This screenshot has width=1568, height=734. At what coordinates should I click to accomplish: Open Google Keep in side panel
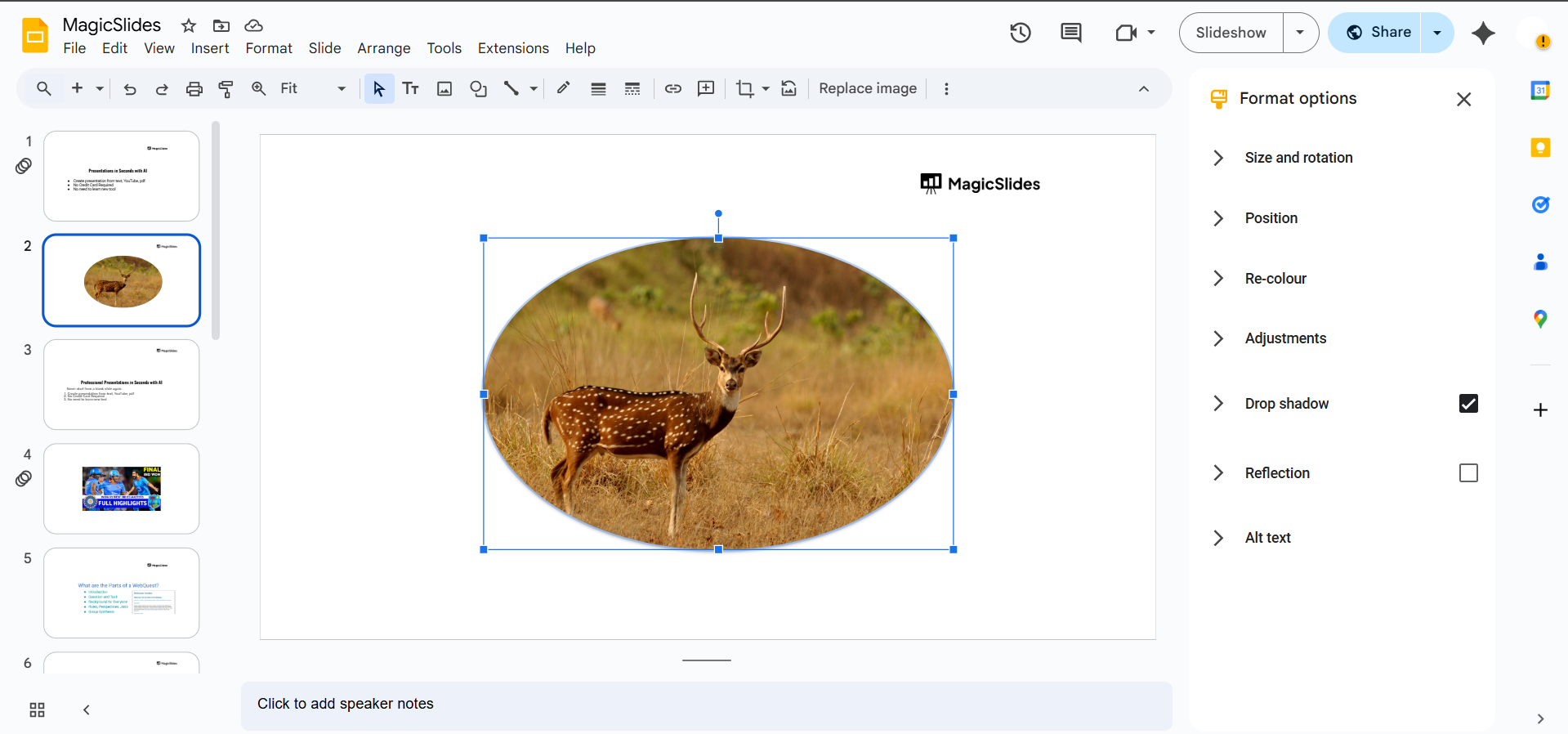(1540, 148)
